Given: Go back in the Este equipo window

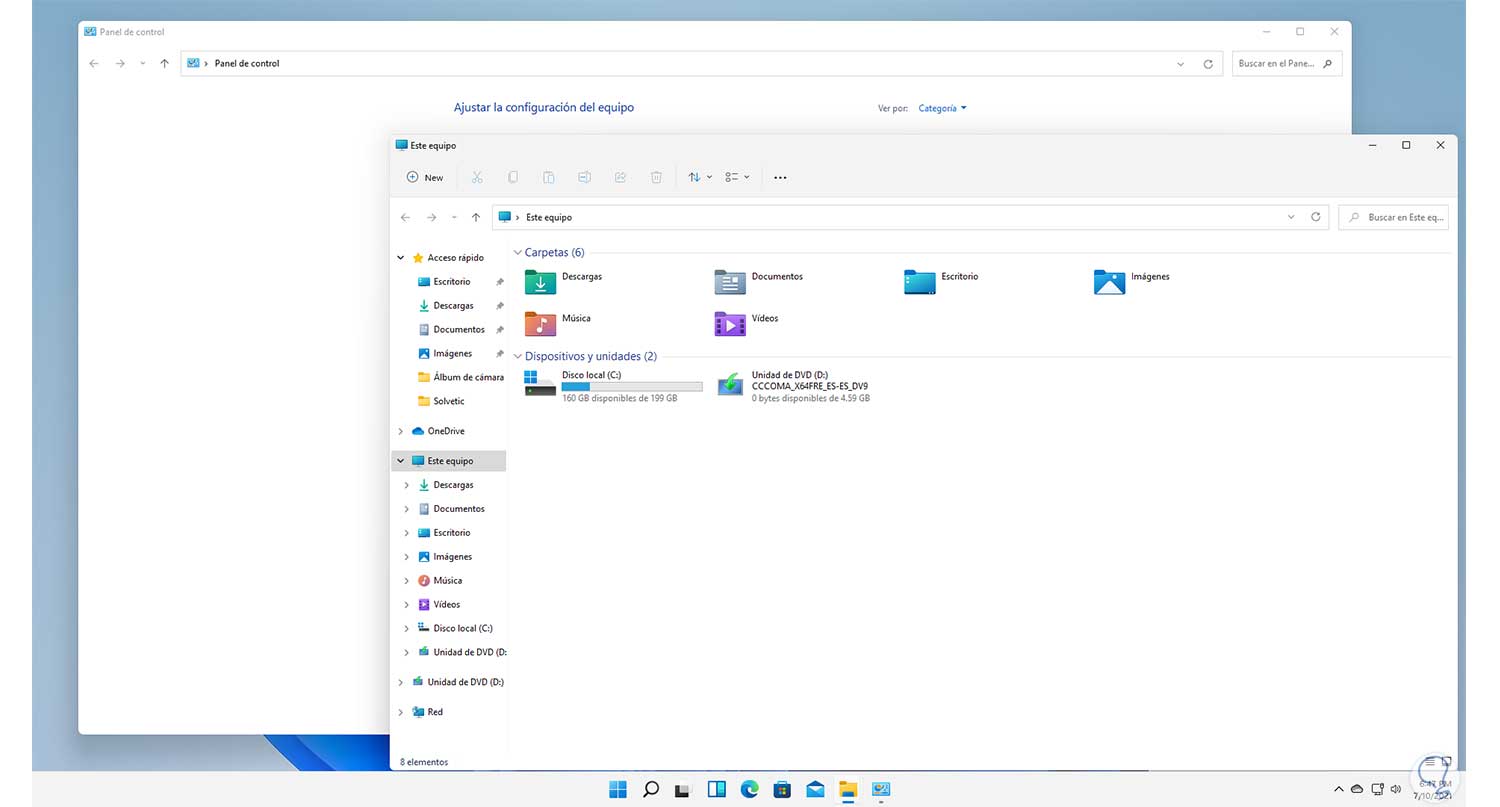Looking at the screenshot, I should pos(405,217).
